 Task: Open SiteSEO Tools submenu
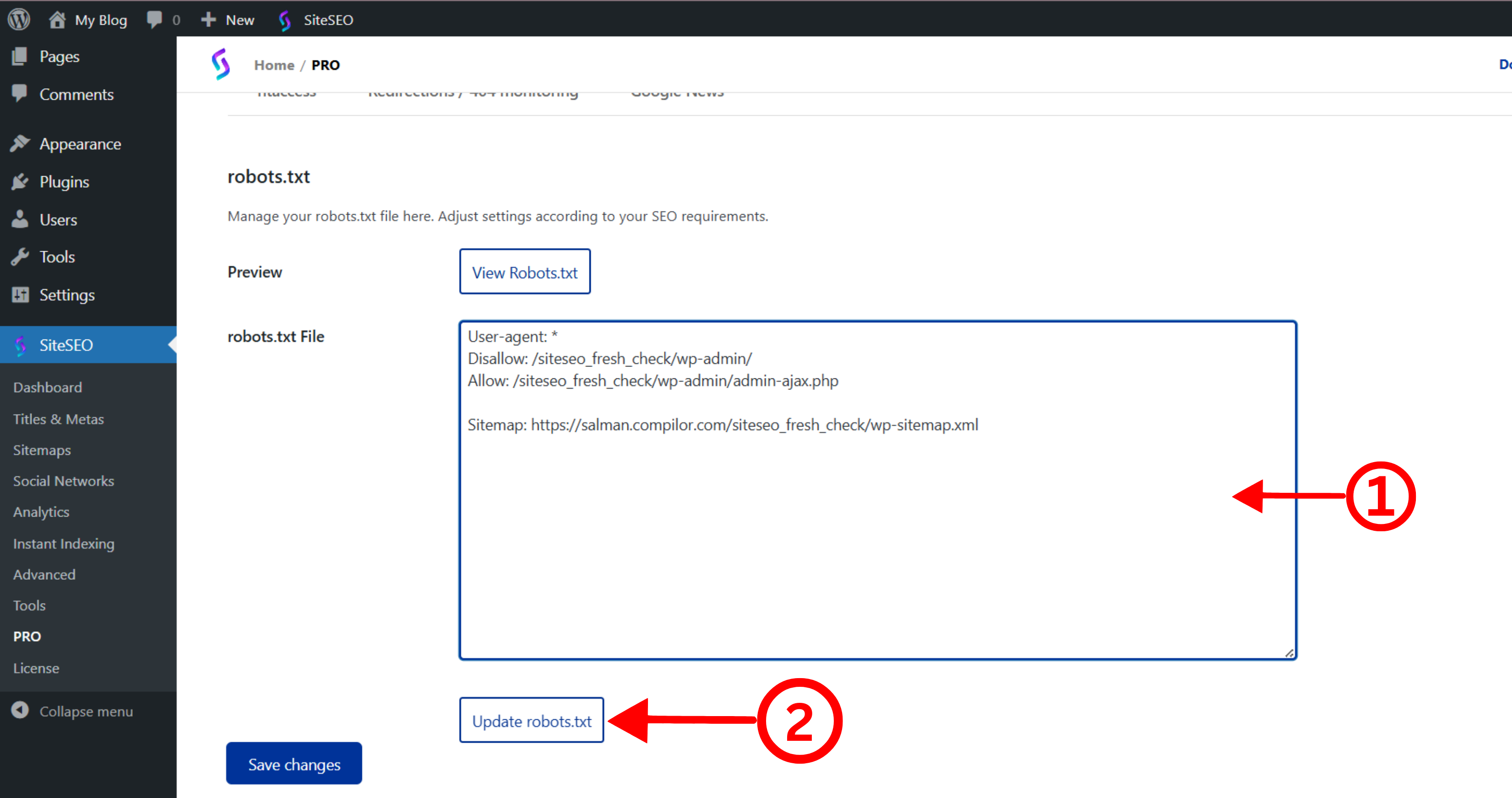pyautogui.click(x=29, y=605)
